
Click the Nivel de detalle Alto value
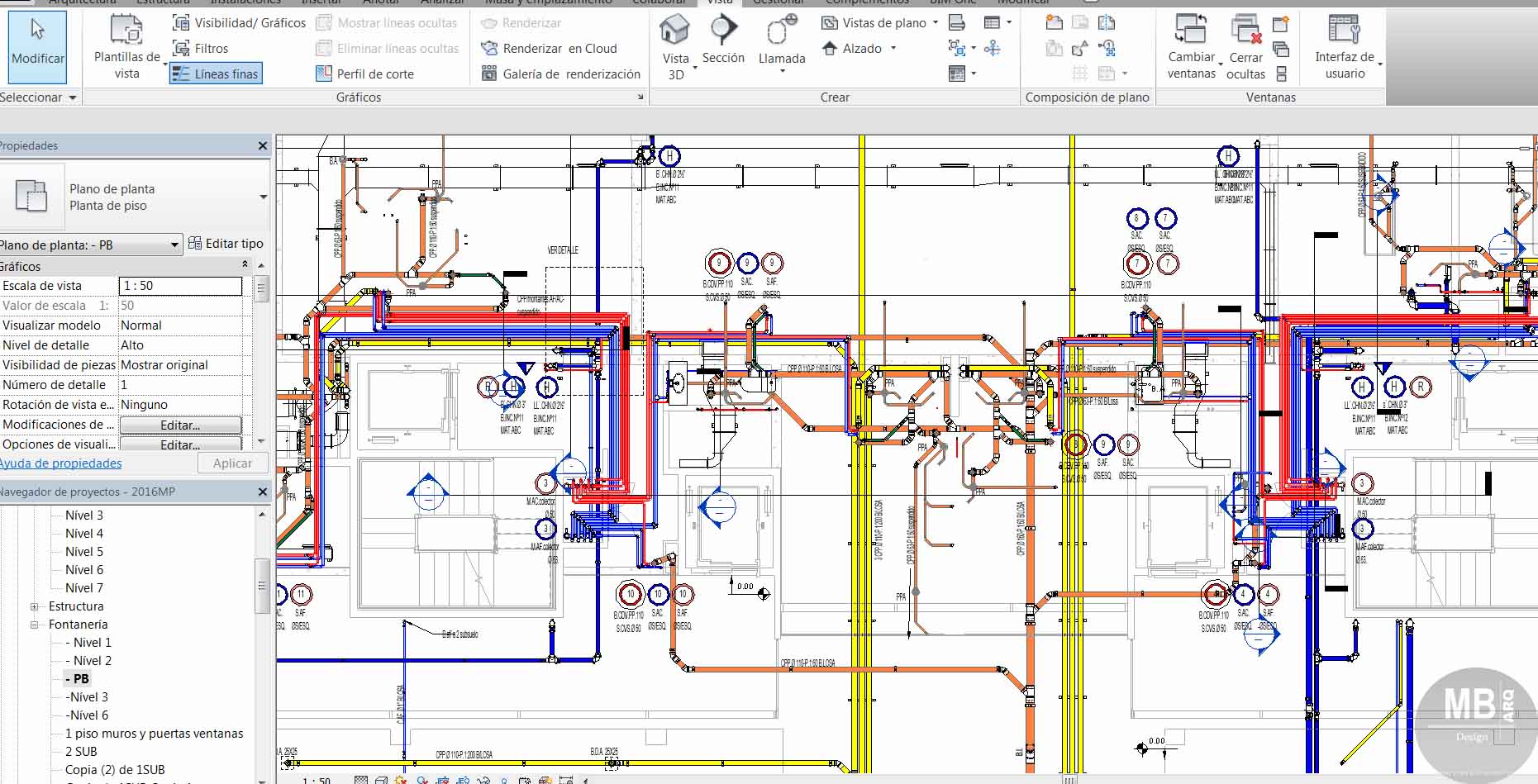tap(180, 345)
